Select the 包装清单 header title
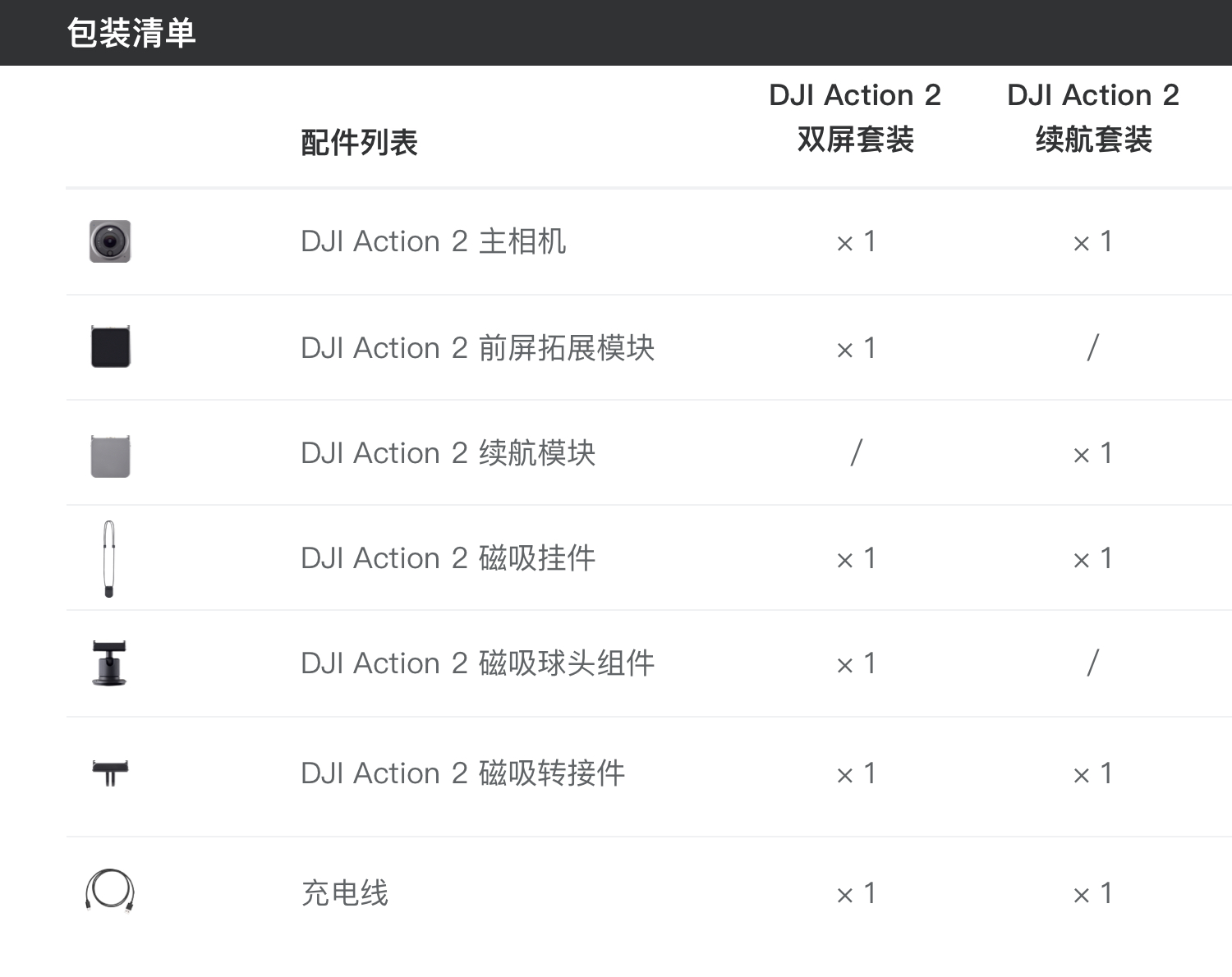Image resolution: width=1232 pixels, height=977 pixels. [131, 34]
